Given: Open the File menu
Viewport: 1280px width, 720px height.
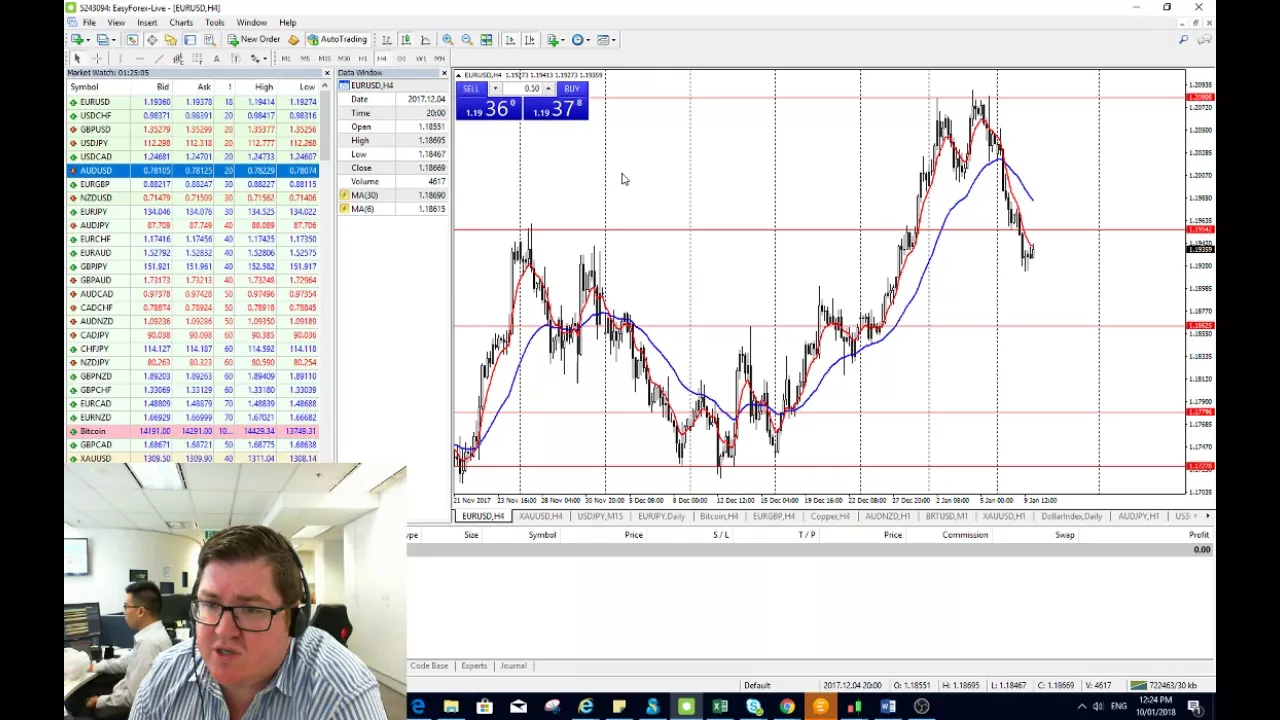Looking at the screenshot, I should point(89,22).
